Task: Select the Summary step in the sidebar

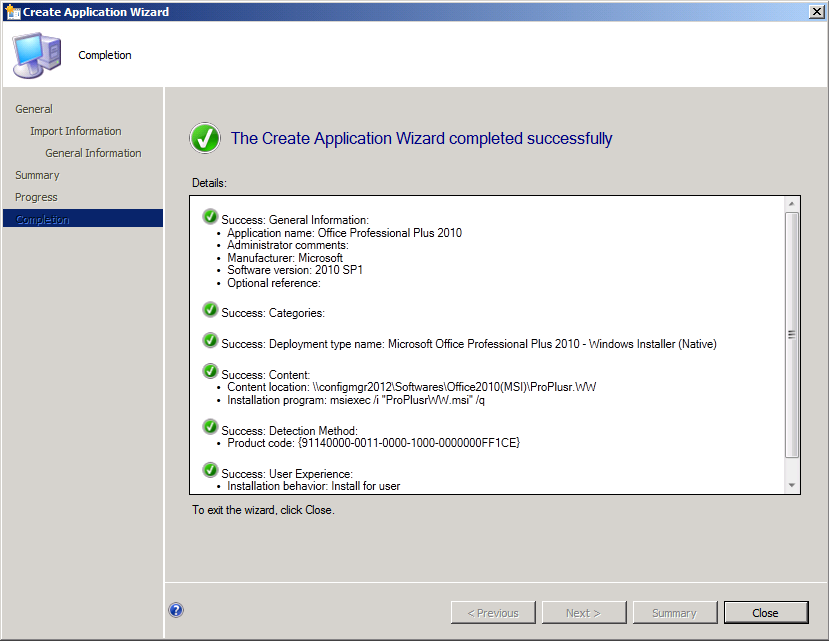Action: [x=37, y=174]
